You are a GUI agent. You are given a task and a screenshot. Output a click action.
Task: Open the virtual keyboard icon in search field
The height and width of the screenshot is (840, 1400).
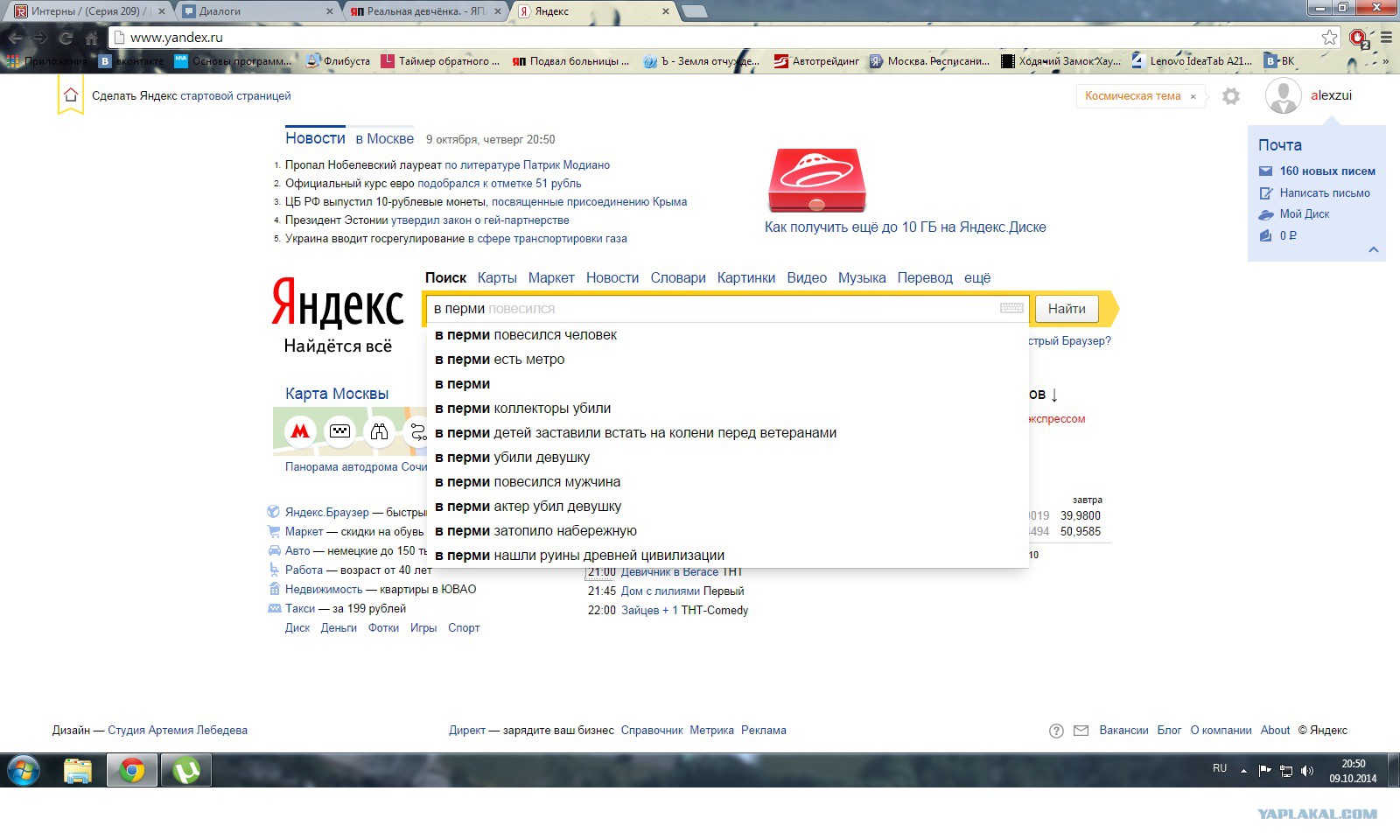point(1011,308)
